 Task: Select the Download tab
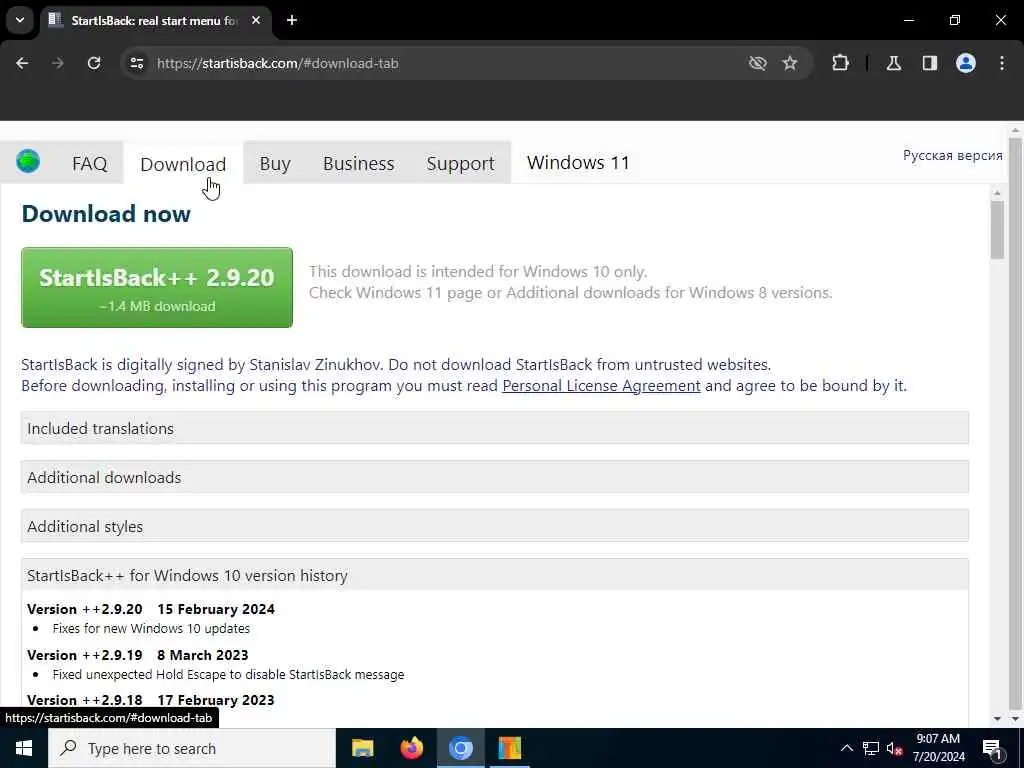[x=183, y=164]
